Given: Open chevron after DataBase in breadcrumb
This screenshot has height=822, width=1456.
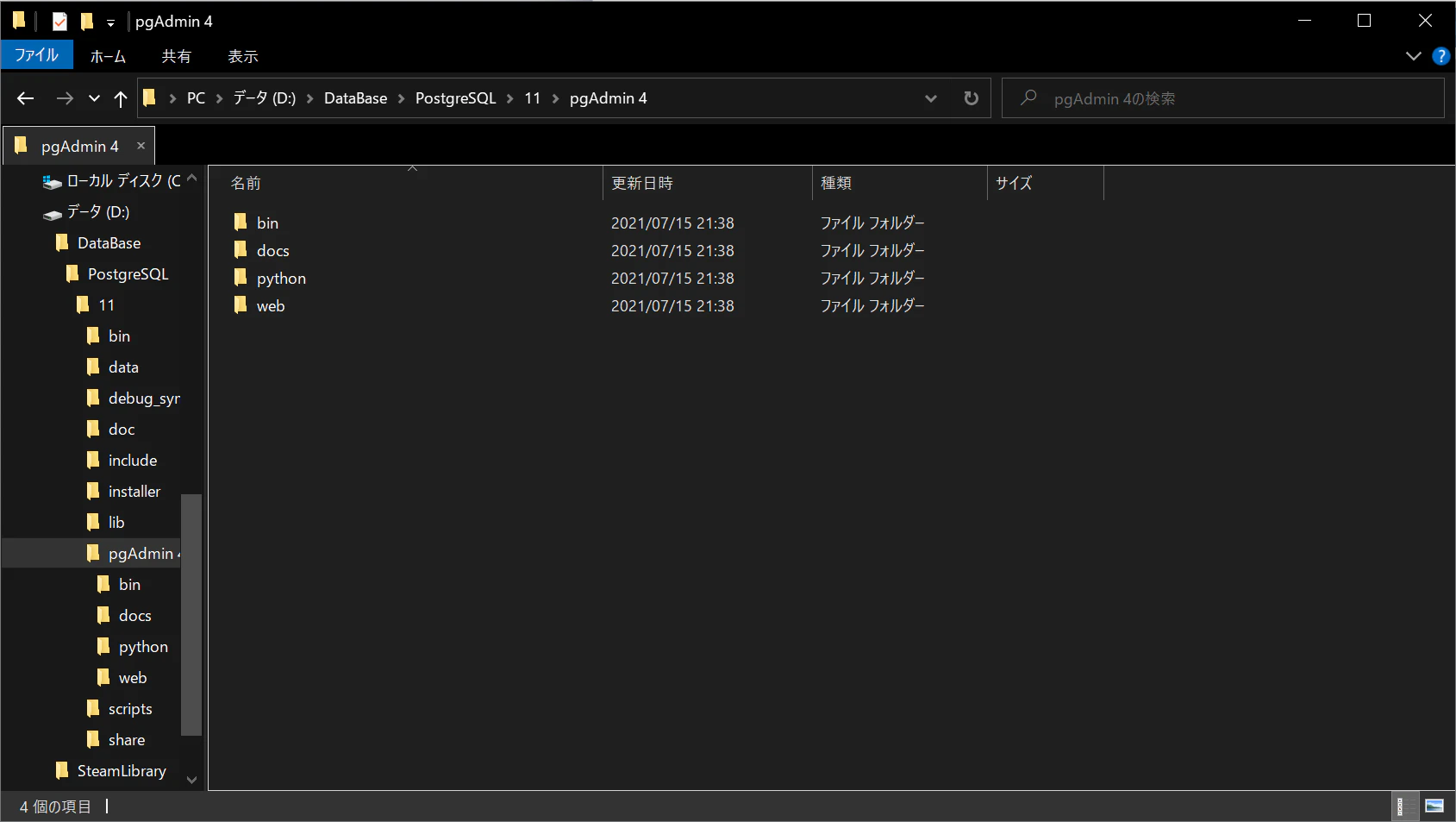Looking at the screenshot, I should (x=401, y=98).
